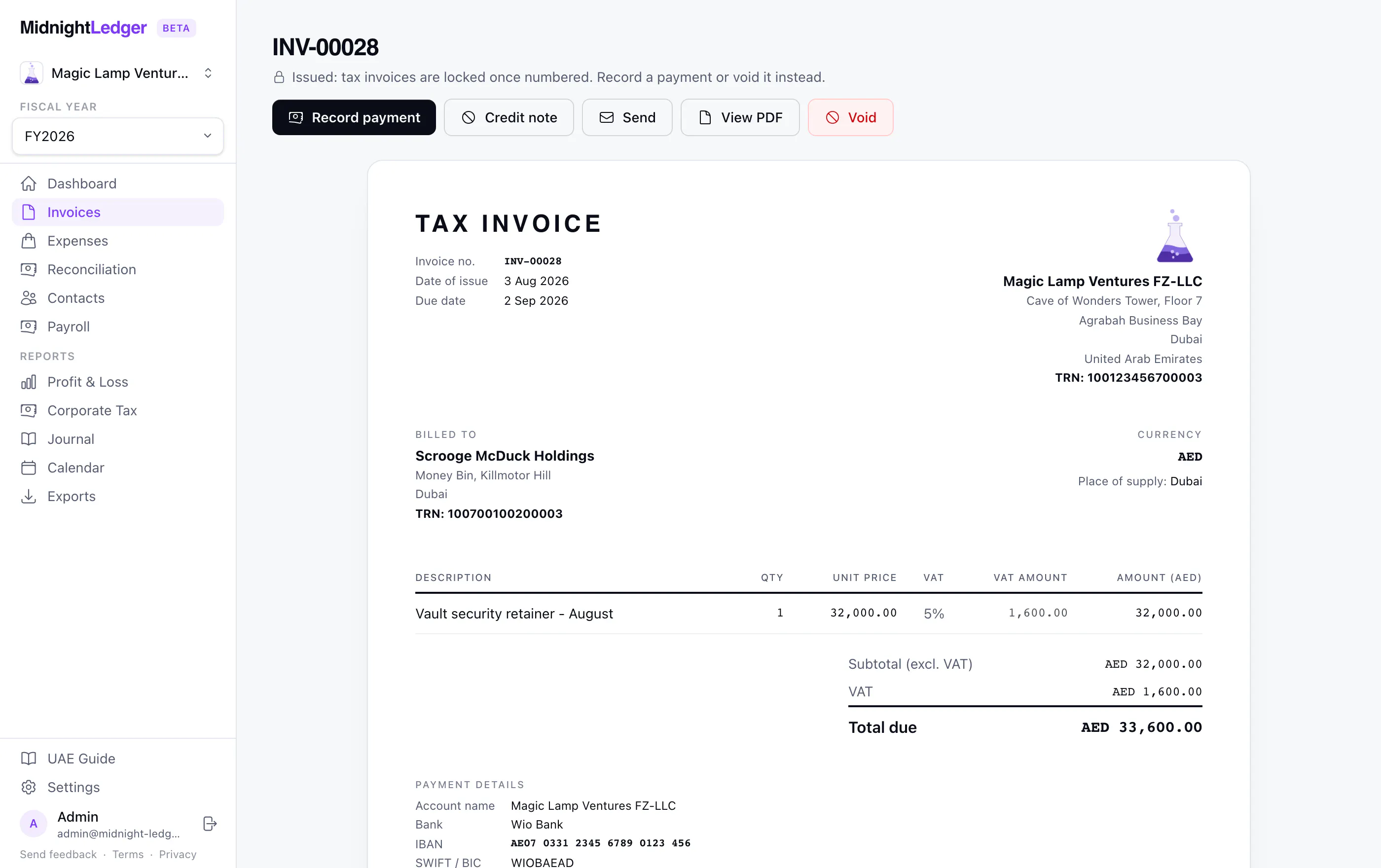Open the UAE Guide
The image size is (1381, 868).
(117, 759)
